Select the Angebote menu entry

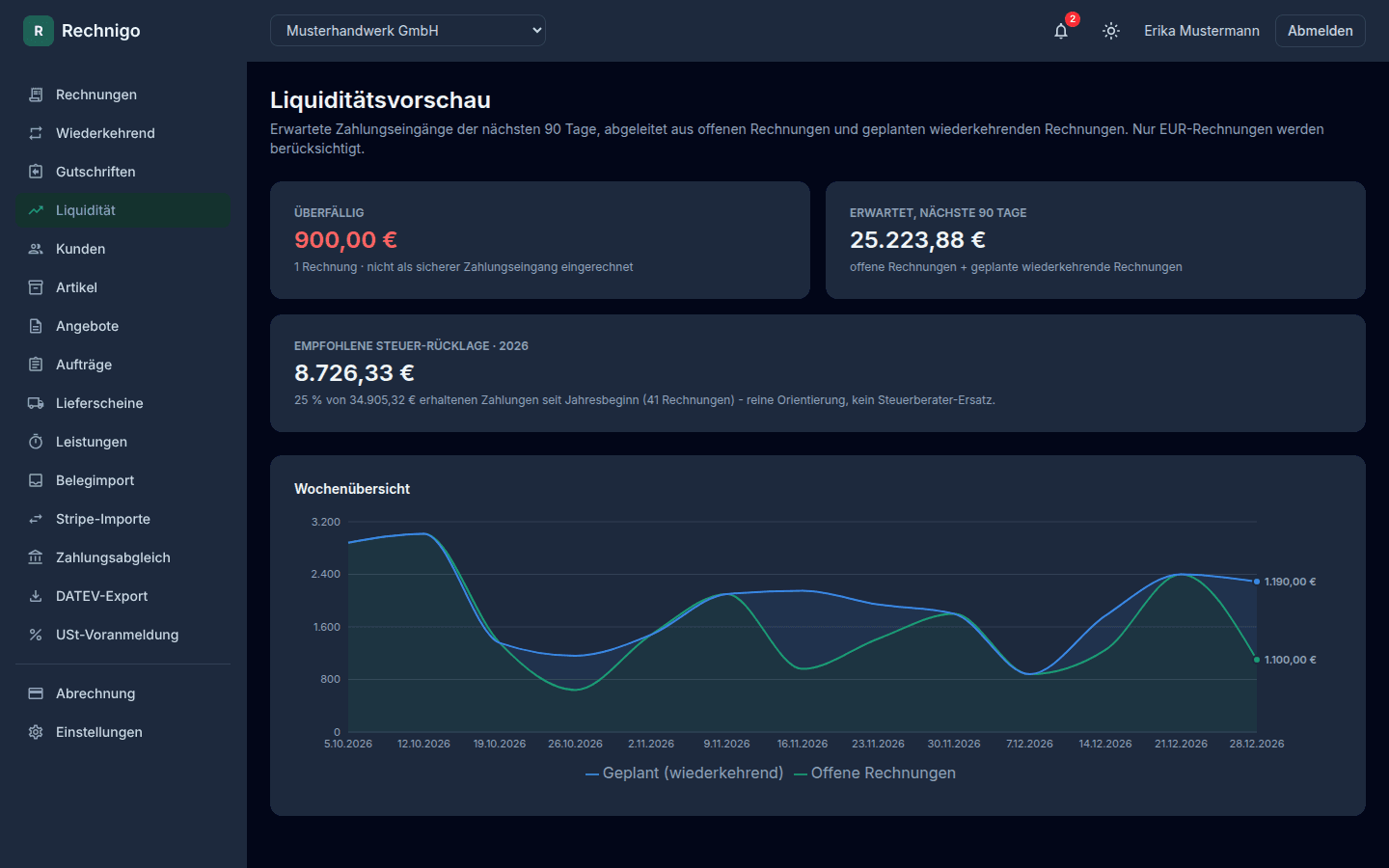click(x=123, y=326)
